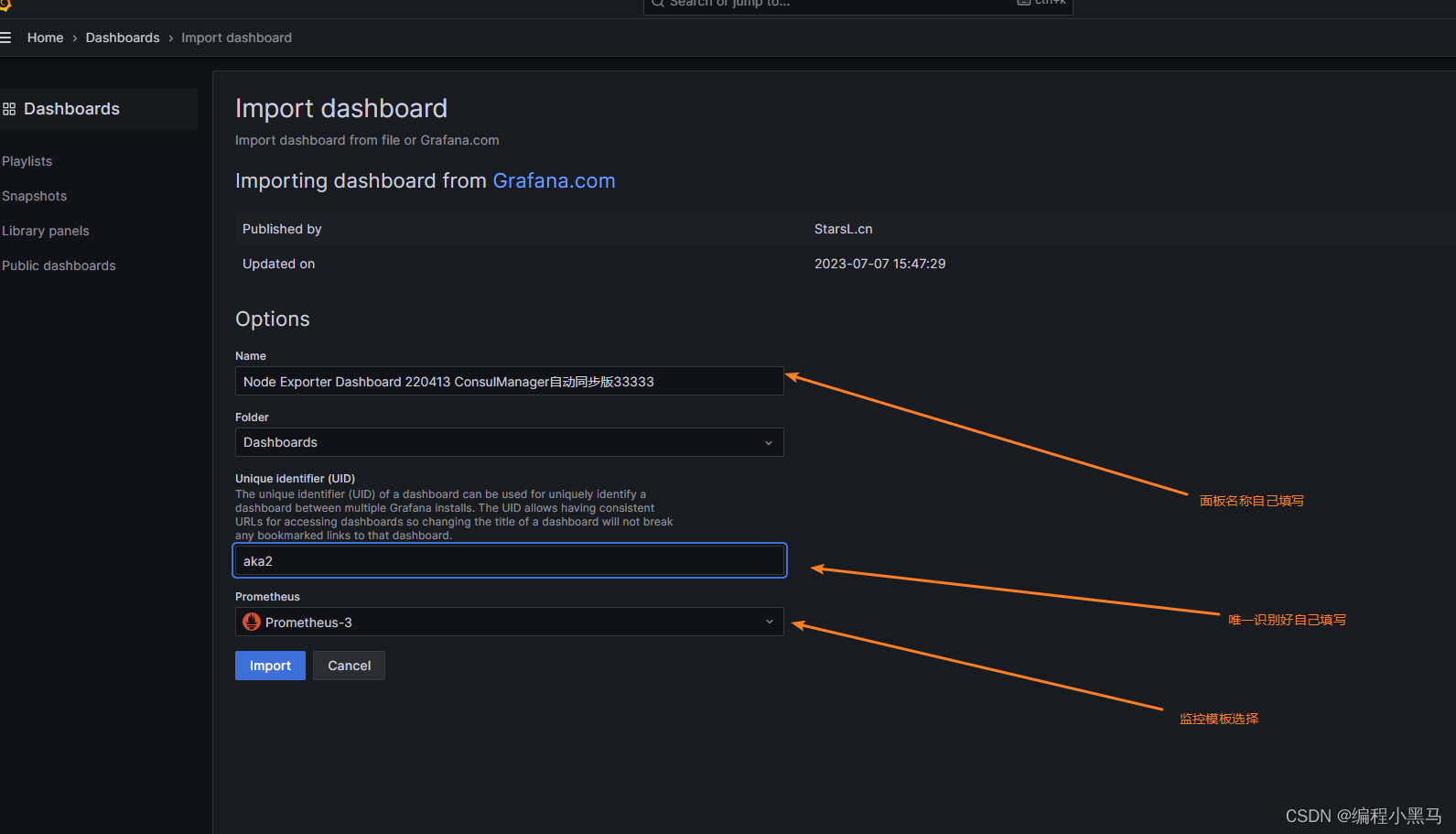The height and width of the screenshot is (834, 1456).
Task: Select Dashboards section heading in sidebar
Action: 71,109
